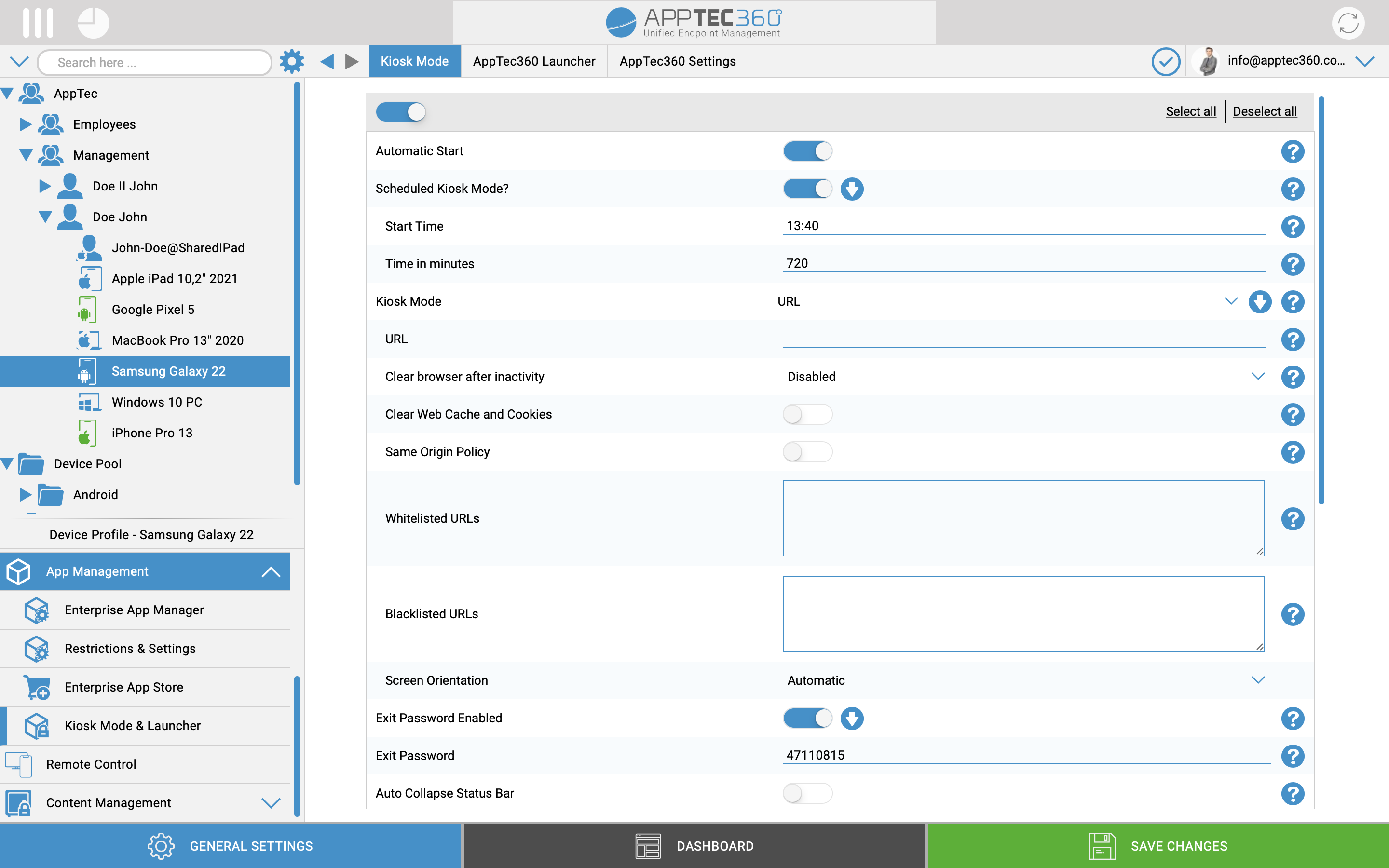Expand the Employees tree node
This screenshot has width=1389, height=868.
(25, 124)
